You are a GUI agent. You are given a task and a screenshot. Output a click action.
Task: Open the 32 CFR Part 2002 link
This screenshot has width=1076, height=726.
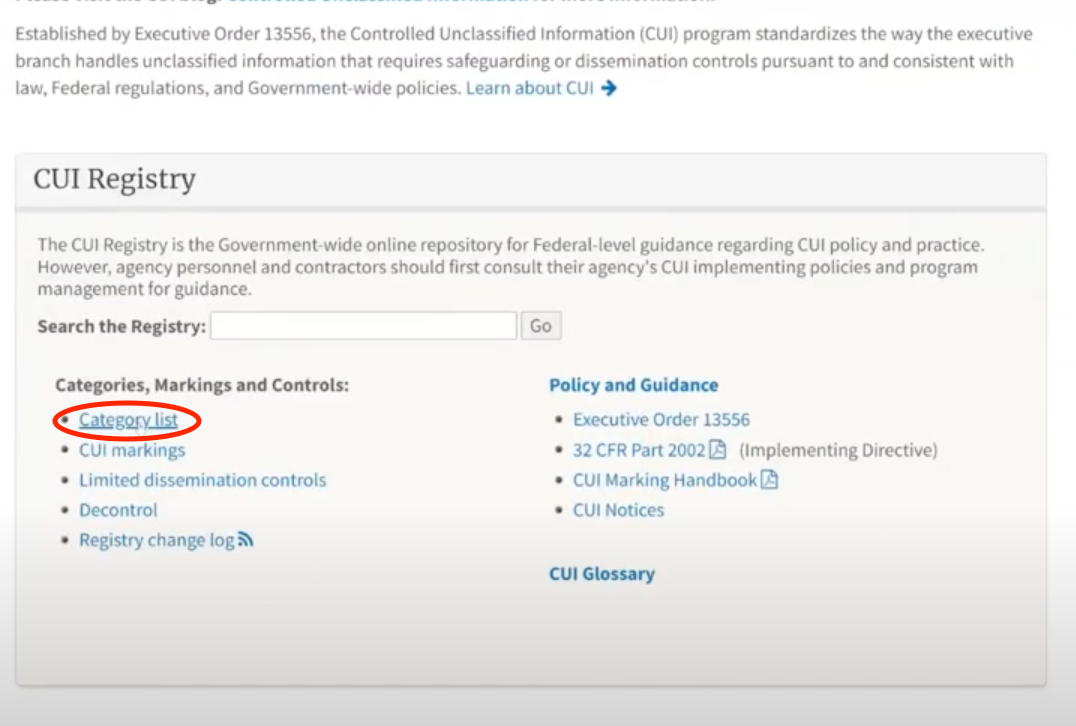pos(638,449)
